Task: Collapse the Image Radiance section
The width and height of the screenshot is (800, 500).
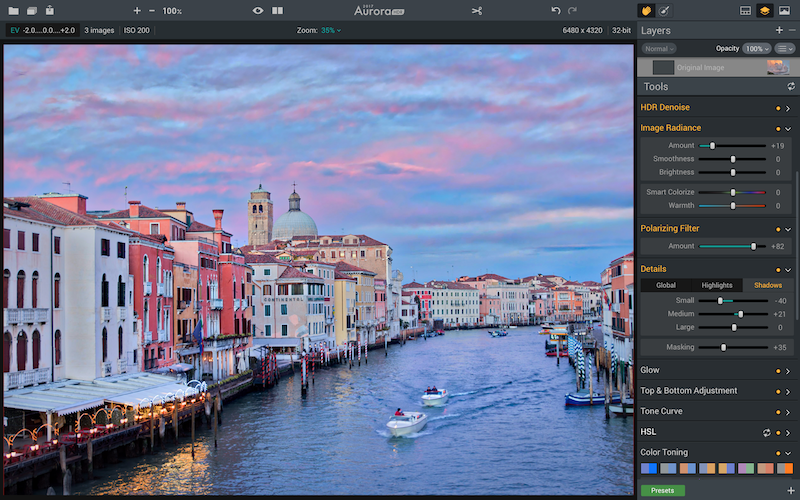Action: 788,129
